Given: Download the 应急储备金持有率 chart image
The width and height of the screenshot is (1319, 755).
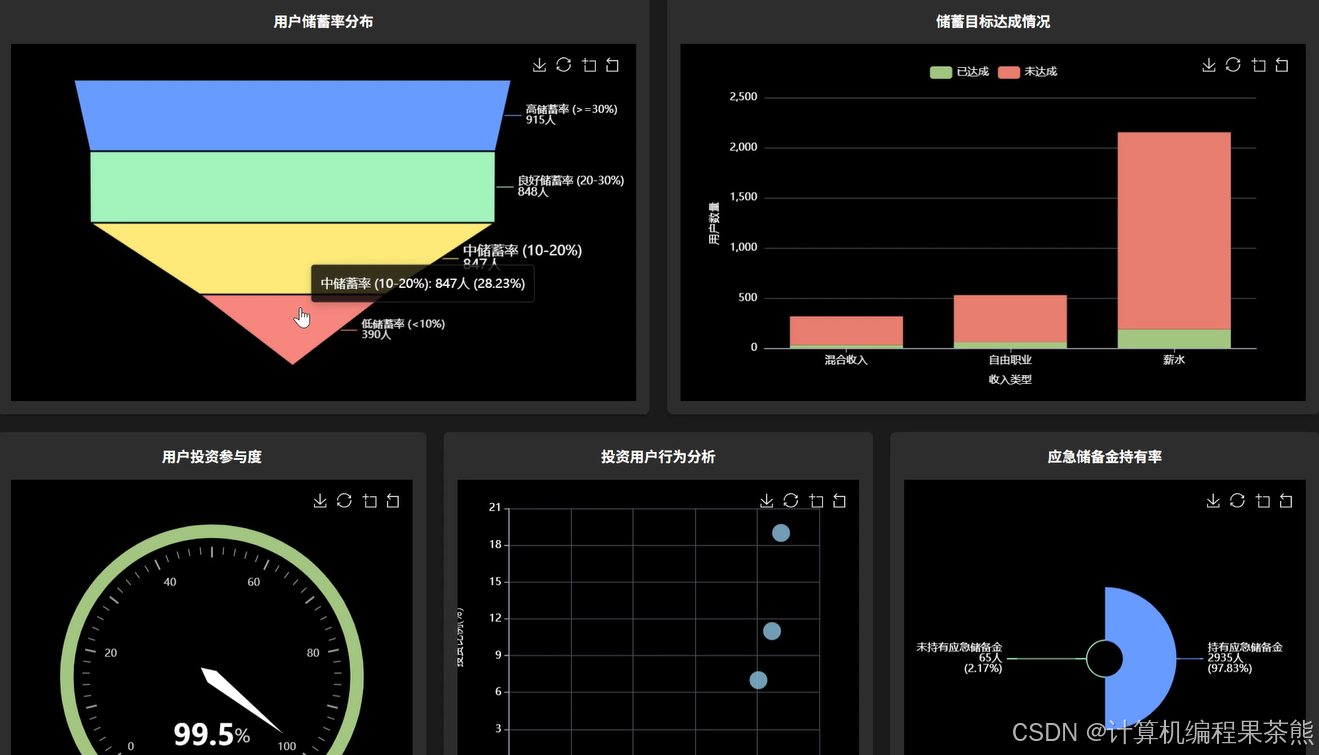Looking at the screenshot, I should coord(1213,501).
